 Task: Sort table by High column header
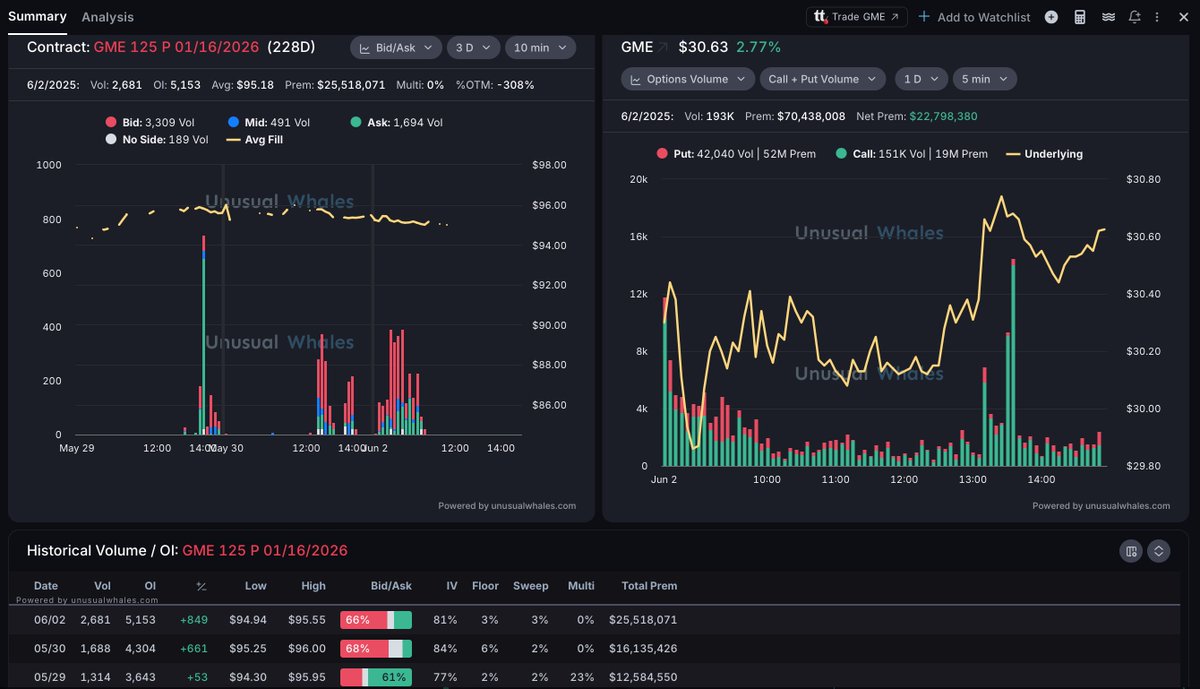tap(313, 586)
